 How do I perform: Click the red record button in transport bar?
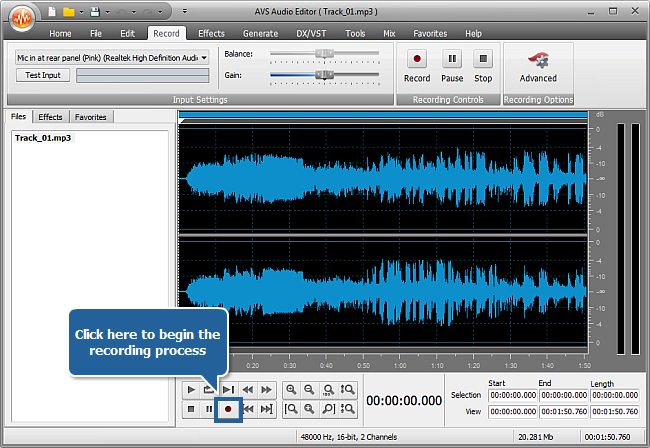click(228, 409)
